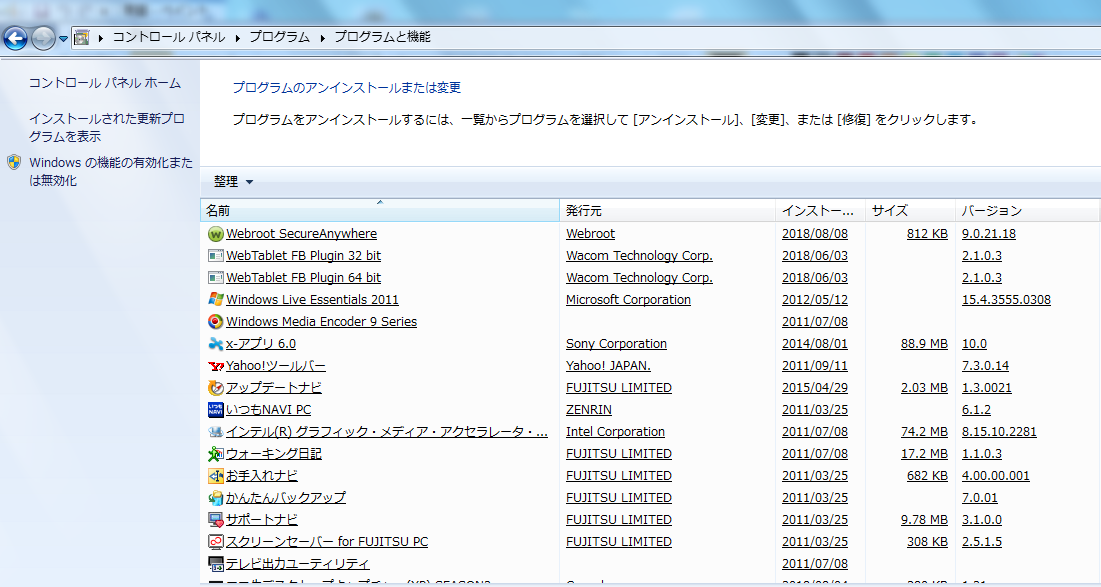Viewport: 1101px width, 587px height.
Task: Open Windows の機能の有効化または無効化 link
Action: (x=110, y=171)
